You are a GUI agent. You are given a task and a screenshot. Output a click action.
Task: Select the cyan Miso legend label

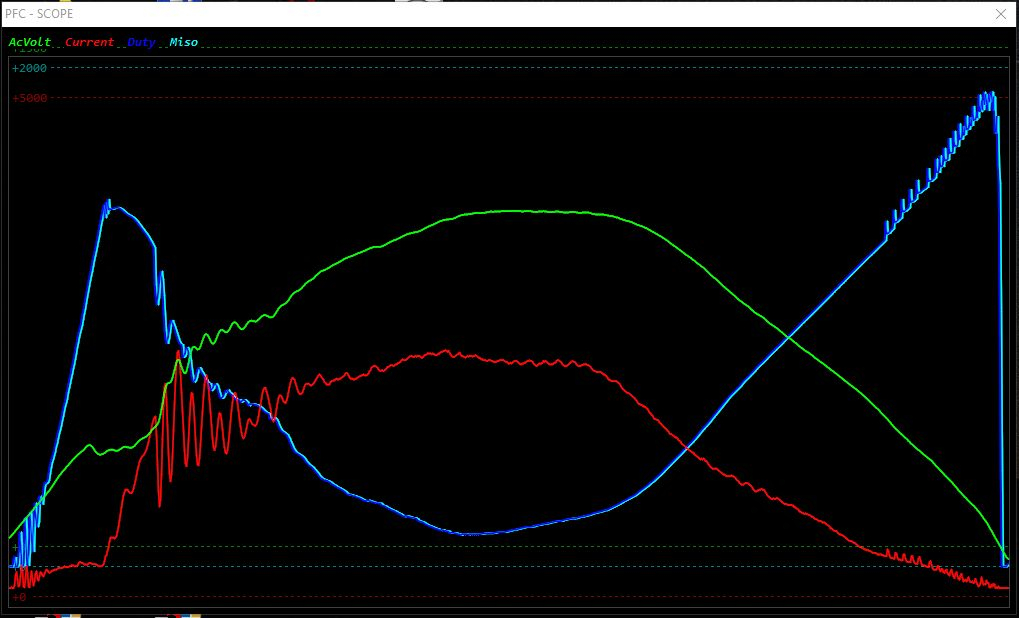click(183, 42)
